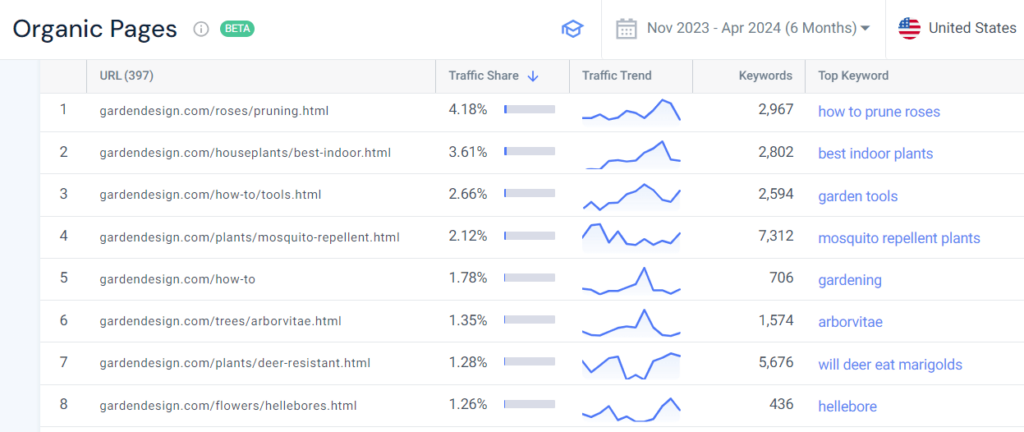Open the "how to prune roses" keyword link
Viewport: 1024px width, 432px height.
pos(878,111)
